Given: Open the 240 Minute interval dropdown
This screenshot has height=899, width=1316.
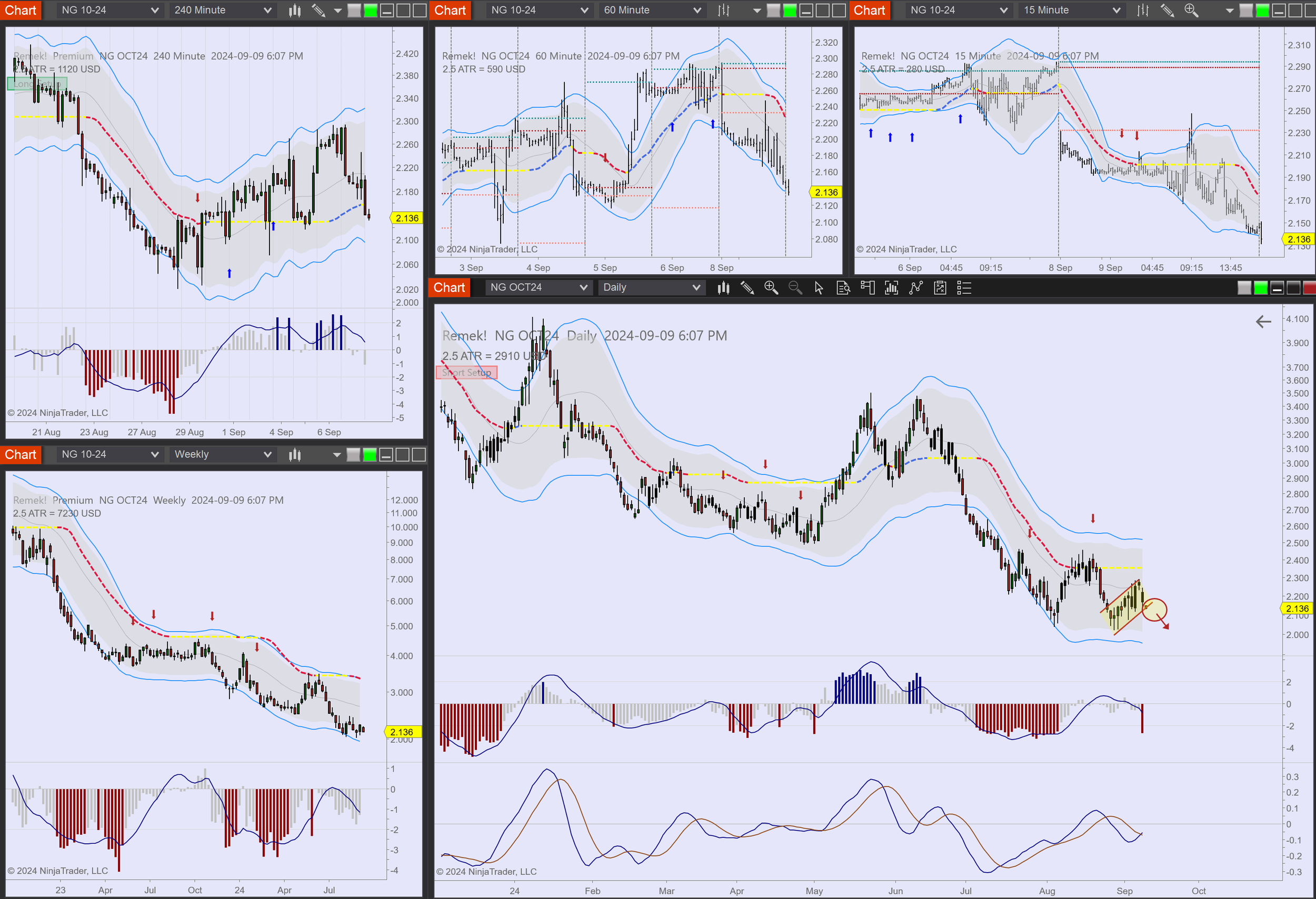Looking at the screenshot, I should (x=223, y=10).
